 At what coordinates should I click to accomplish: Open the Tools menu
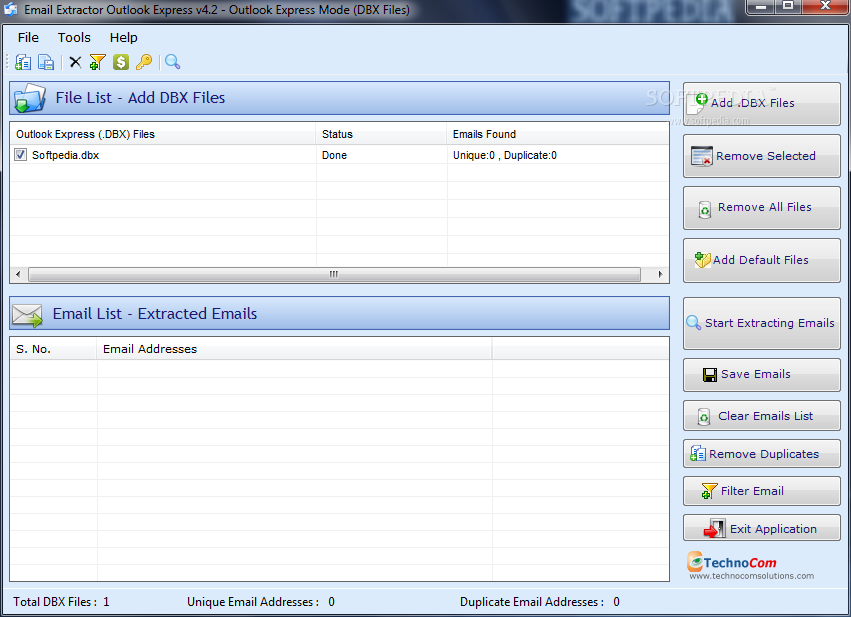[x=74, y=37]
